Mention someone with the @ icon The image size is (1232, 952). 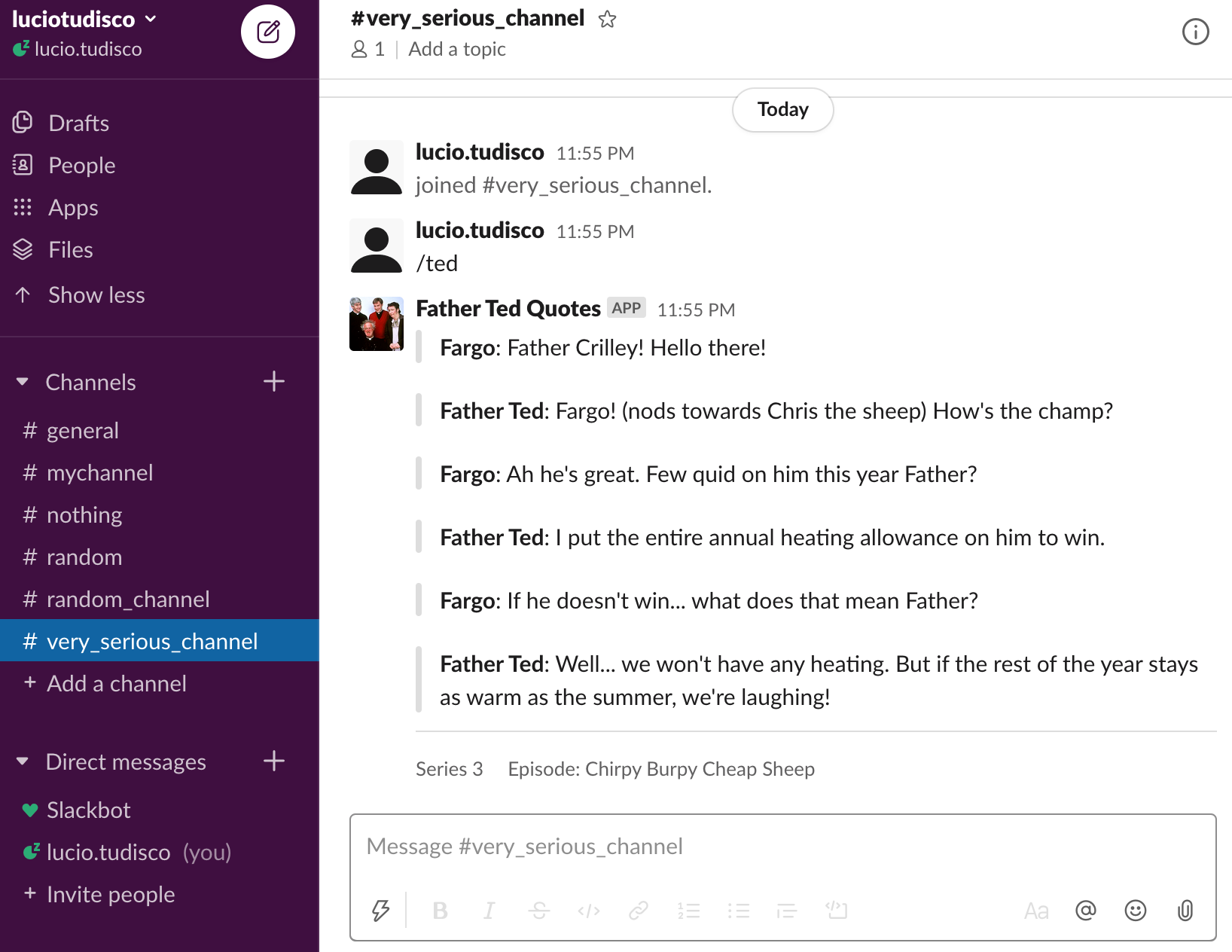[x=1085, y=911]
